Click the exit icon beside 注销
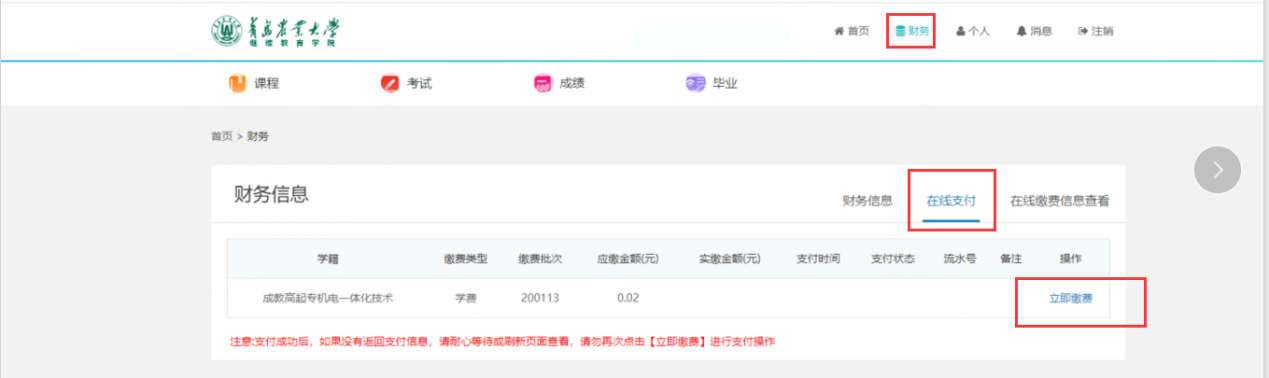Image resolution: width=1269 pixels, height=378 pixels. tap(1082, 31)
